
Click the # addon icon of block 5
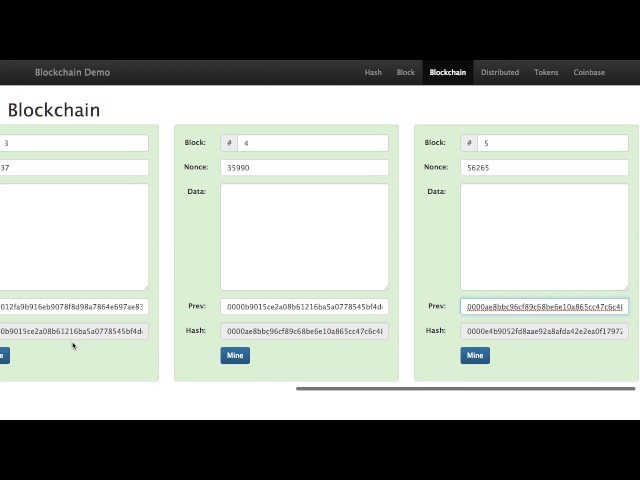coord(469,143)
